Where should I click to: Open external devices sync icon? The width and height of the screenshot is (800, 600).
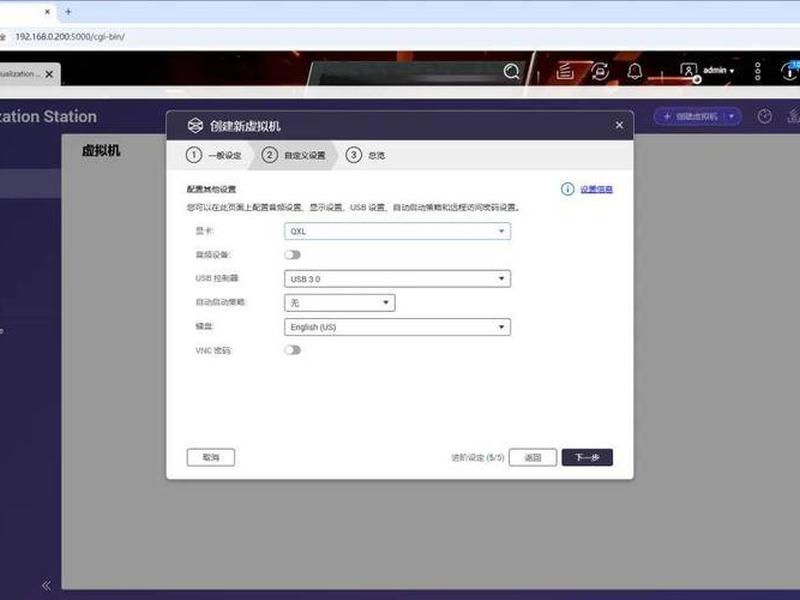coord(600,71)
